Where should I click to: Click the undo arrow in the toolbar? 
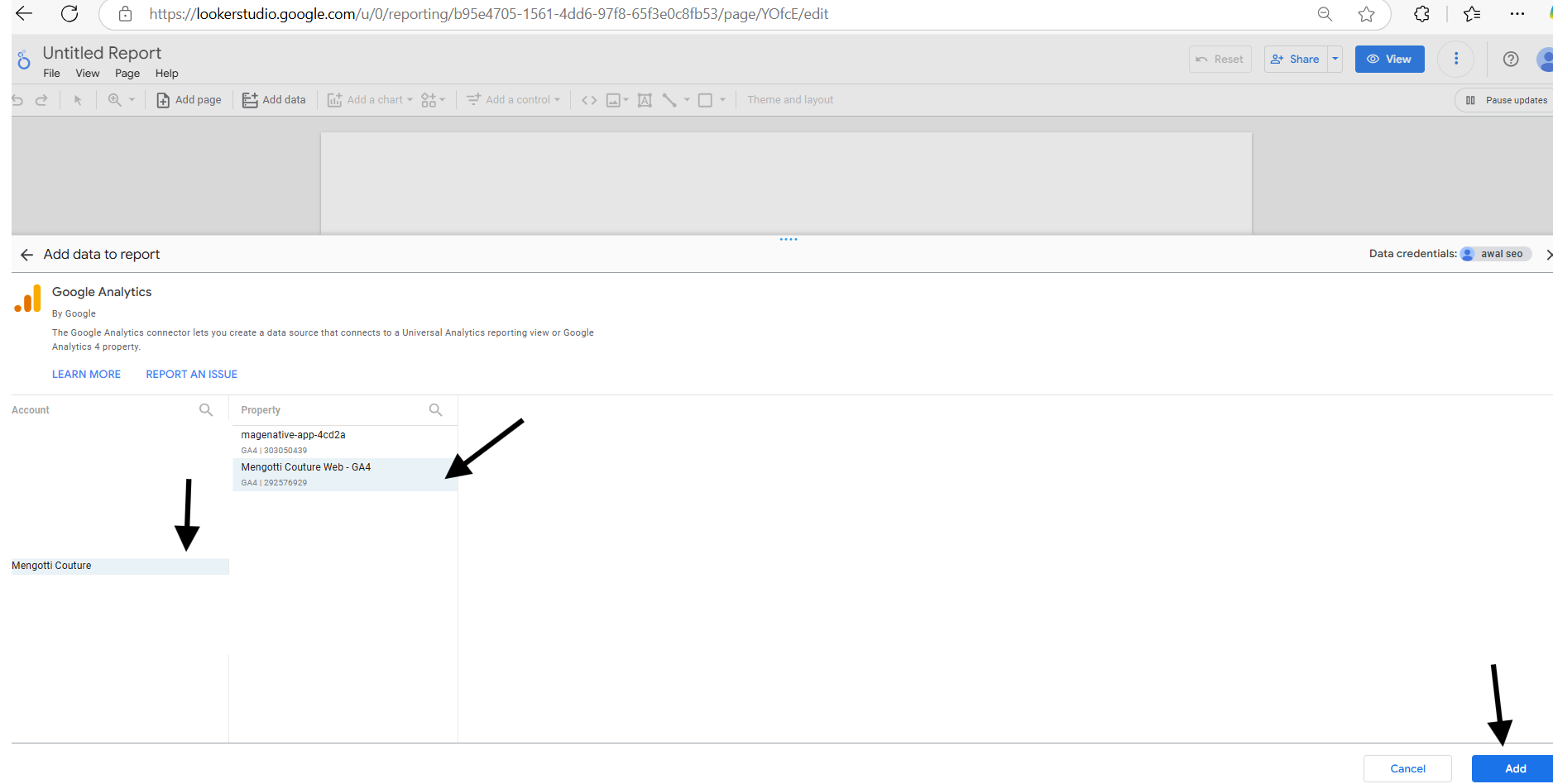[17, 100]
